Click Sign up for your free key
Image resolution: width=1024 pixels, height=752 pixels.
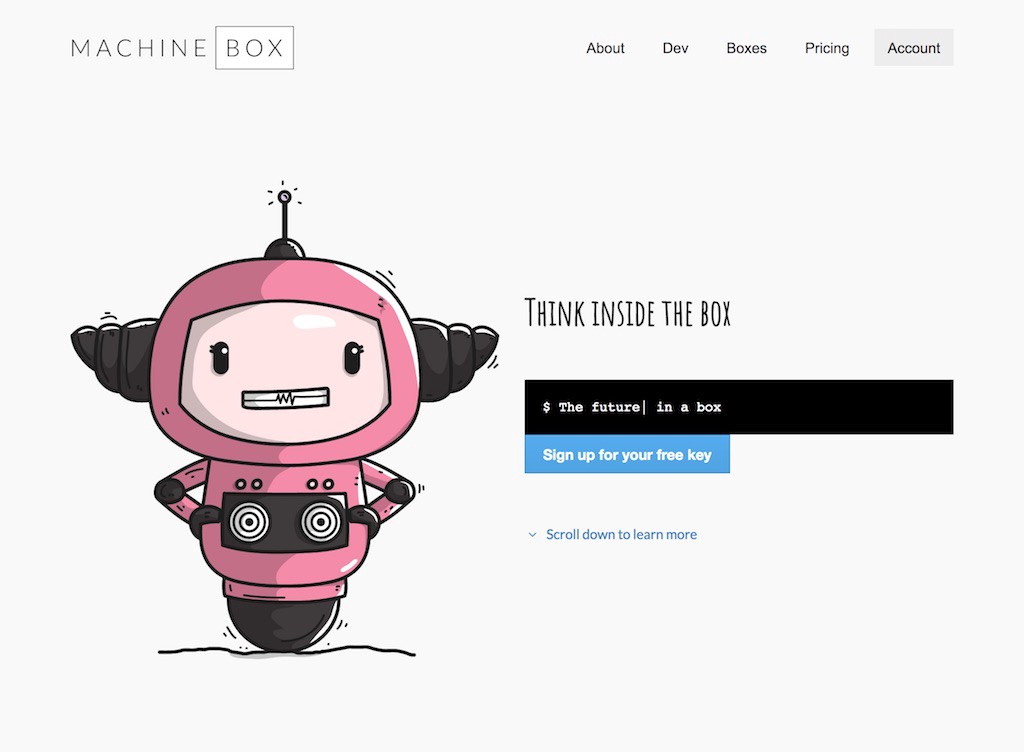pyautogui.click(x=627, y=454)
